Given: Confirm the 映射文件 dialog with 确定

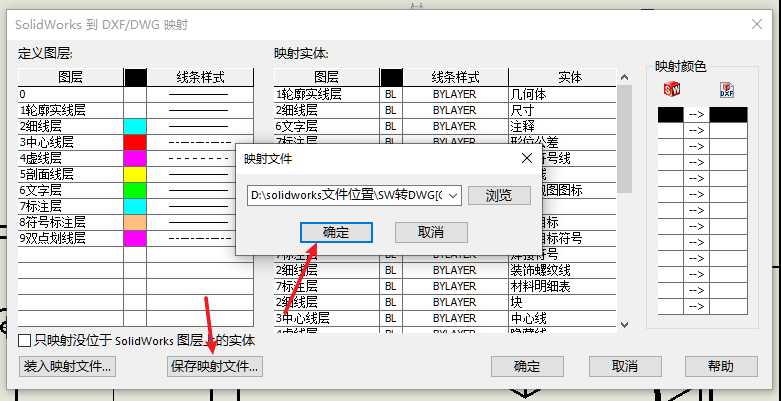Looking at the screenshot, I should pyautogui.click(x=336, y=232).
